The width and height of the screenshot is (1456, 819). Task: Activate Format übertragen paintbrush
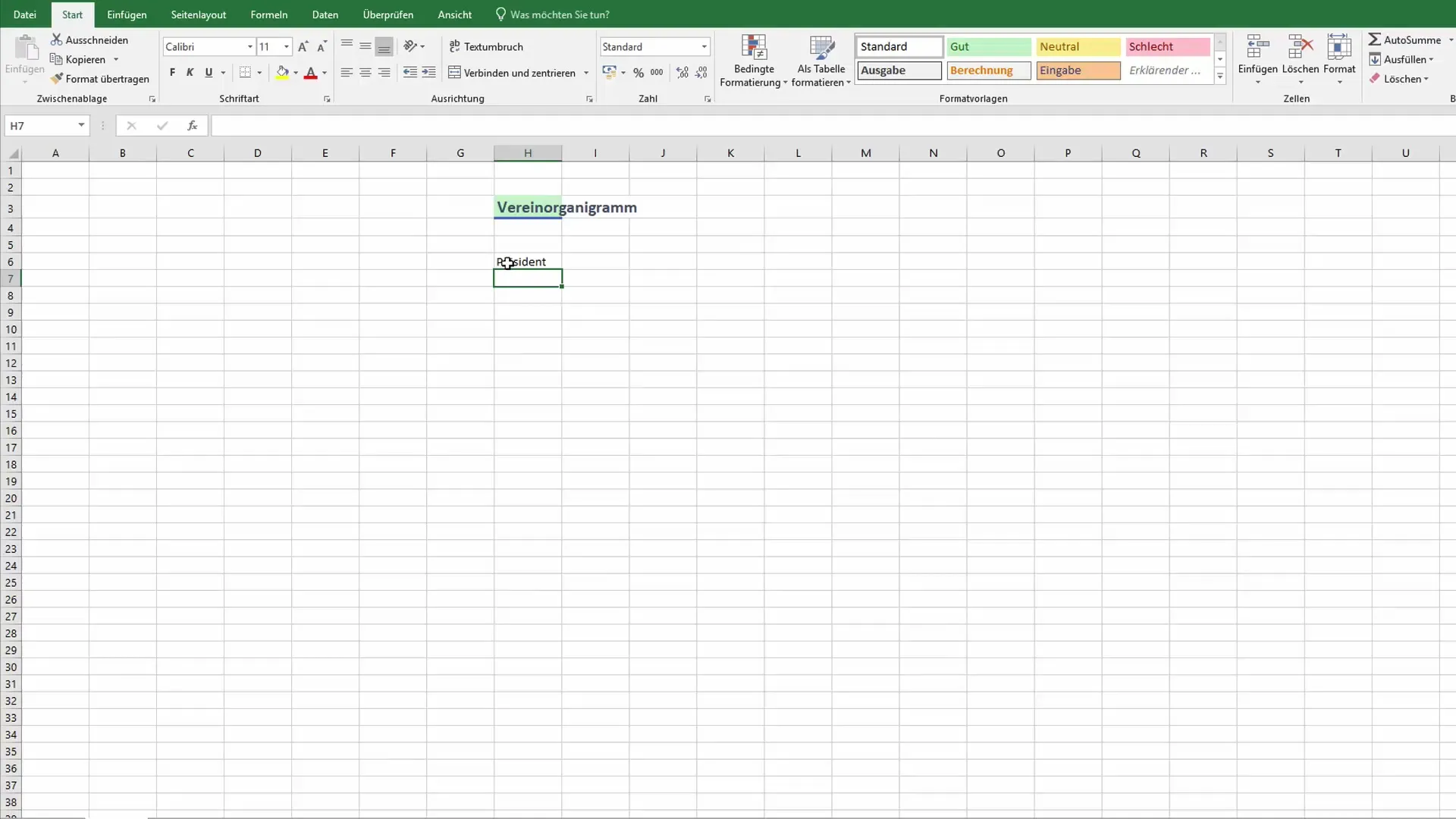pos(56,78)
